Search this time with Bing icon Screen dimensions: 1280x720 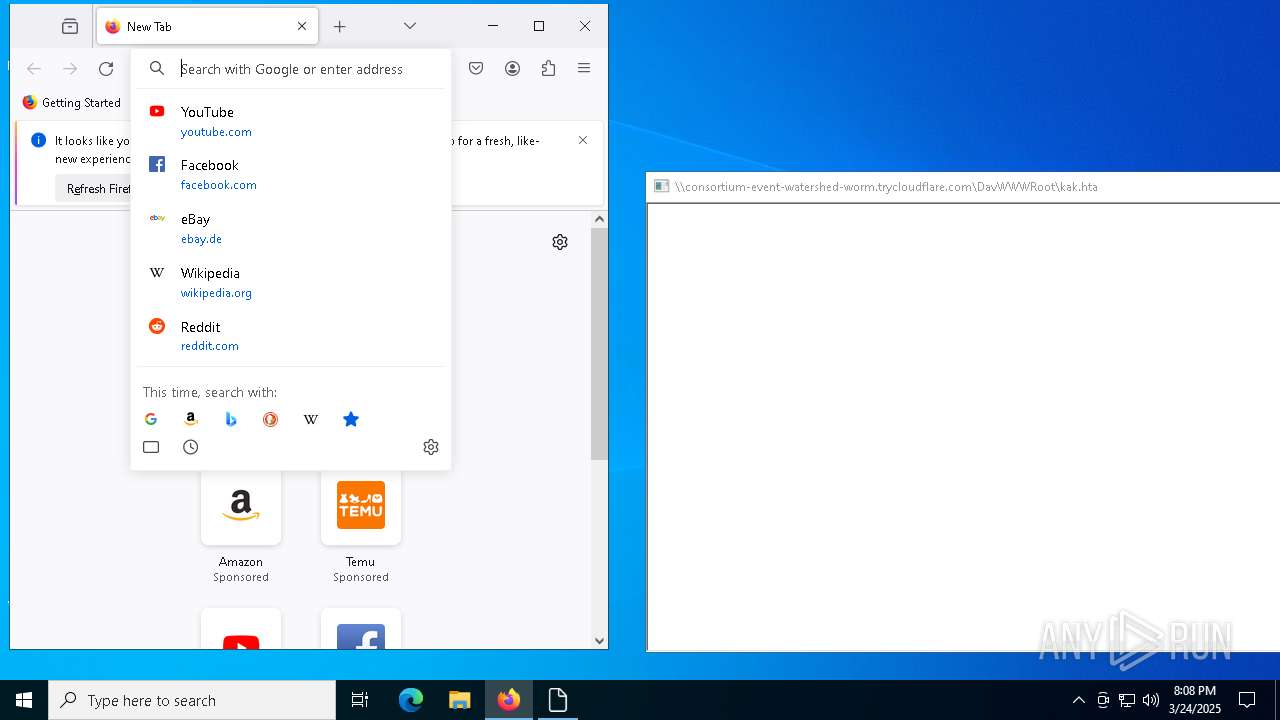231,419
